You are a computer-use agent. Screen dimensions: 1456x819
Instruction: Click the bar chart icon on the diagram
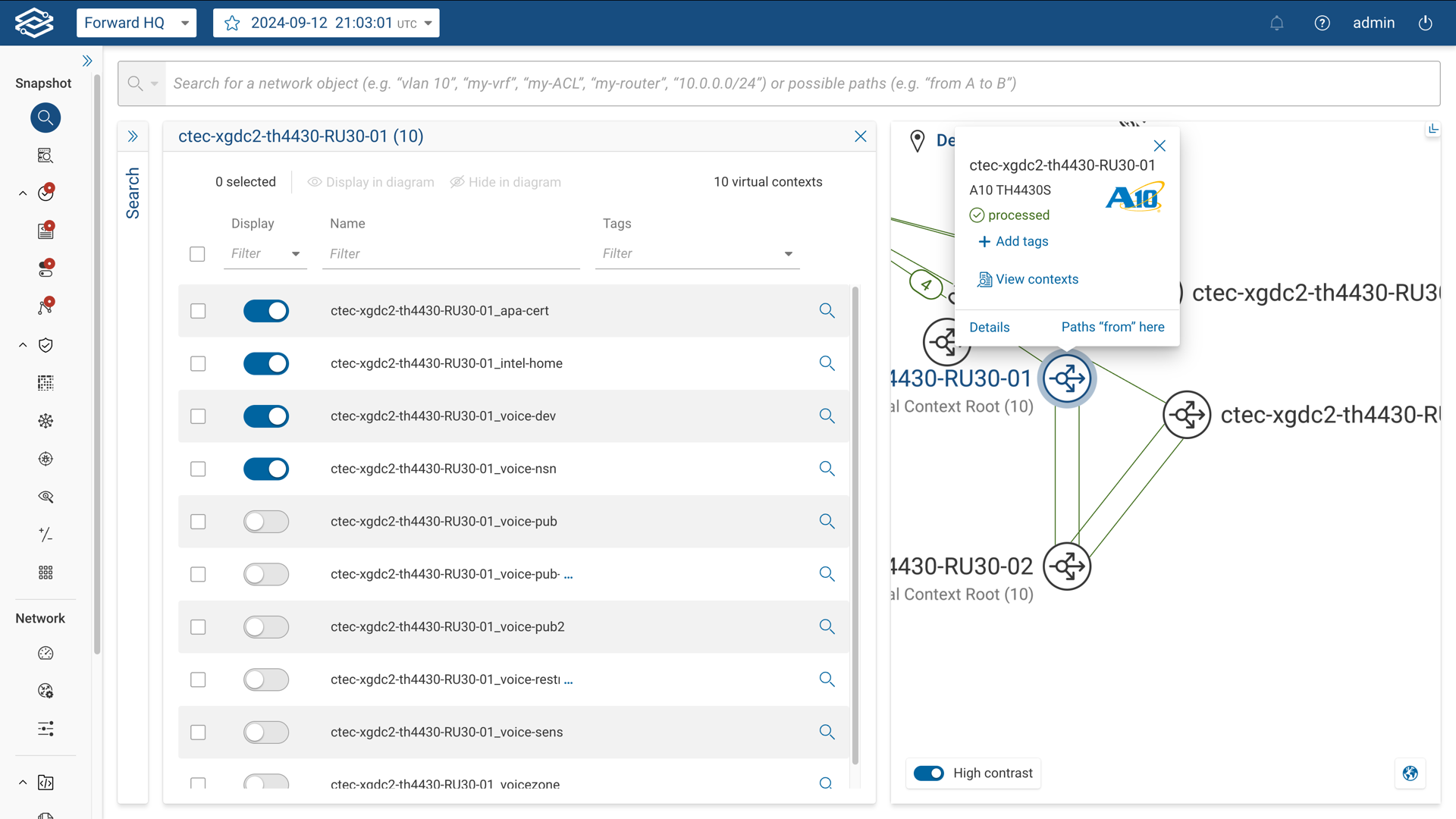point(1434,128)
